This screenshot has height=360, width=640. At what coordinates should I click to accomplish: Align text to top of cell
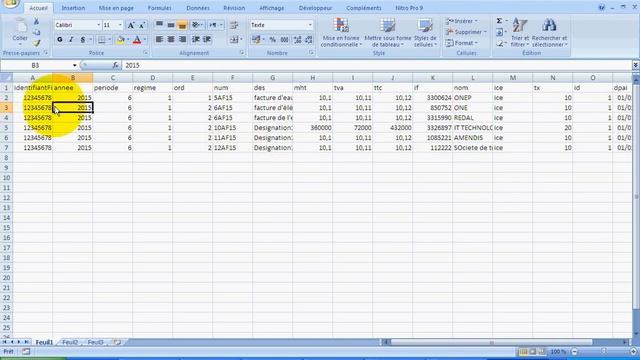click(x=160, y=25)
